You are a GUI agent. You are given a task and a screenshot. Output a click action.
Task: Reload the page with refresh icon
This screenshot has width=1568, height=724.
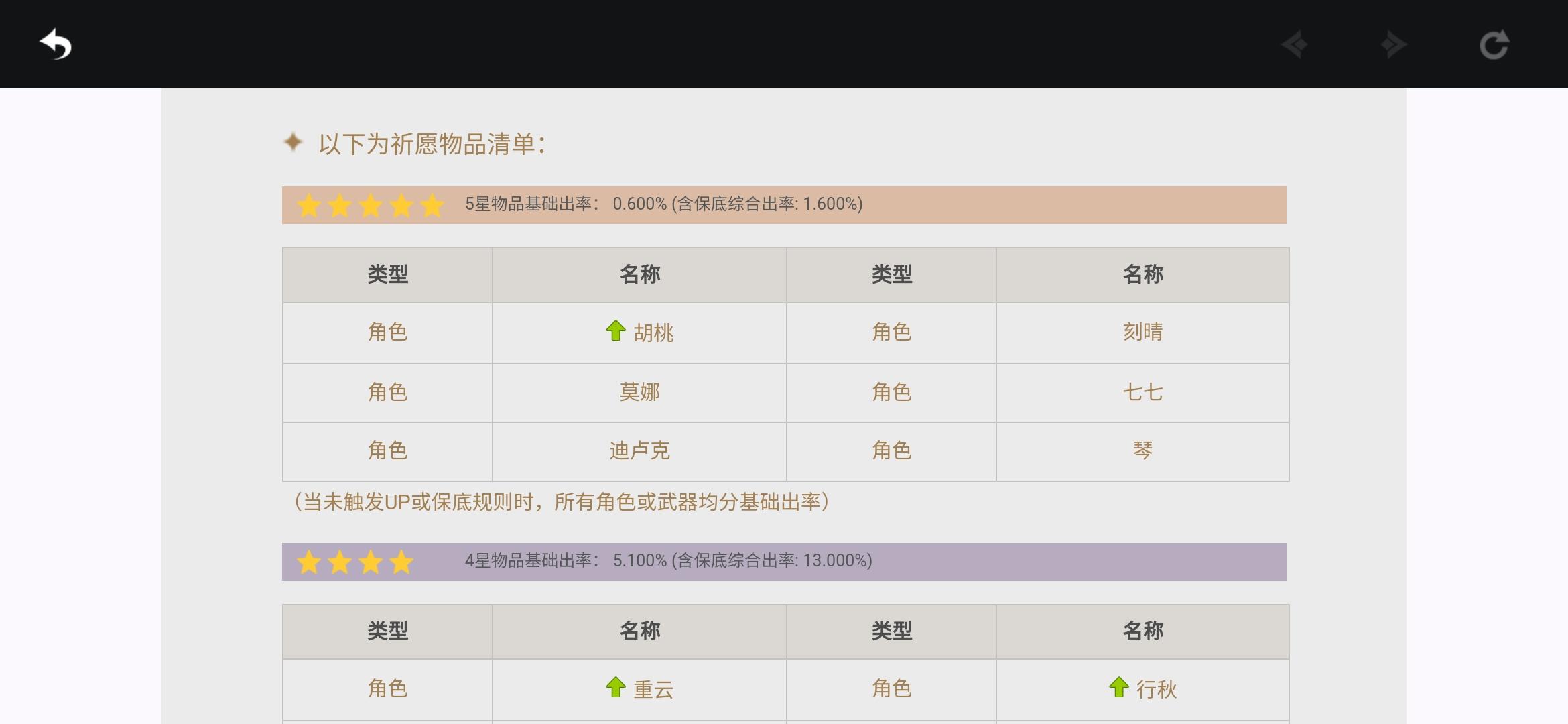[1494, 45]
